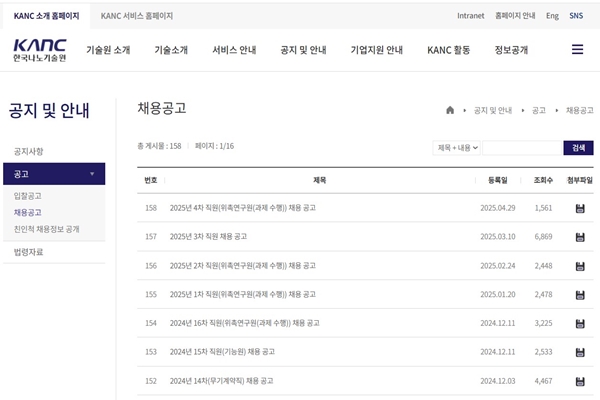
Task: Open post 2024년 15차 직원(기능원) 채용 공고
Action: click(x=222, y=352)
